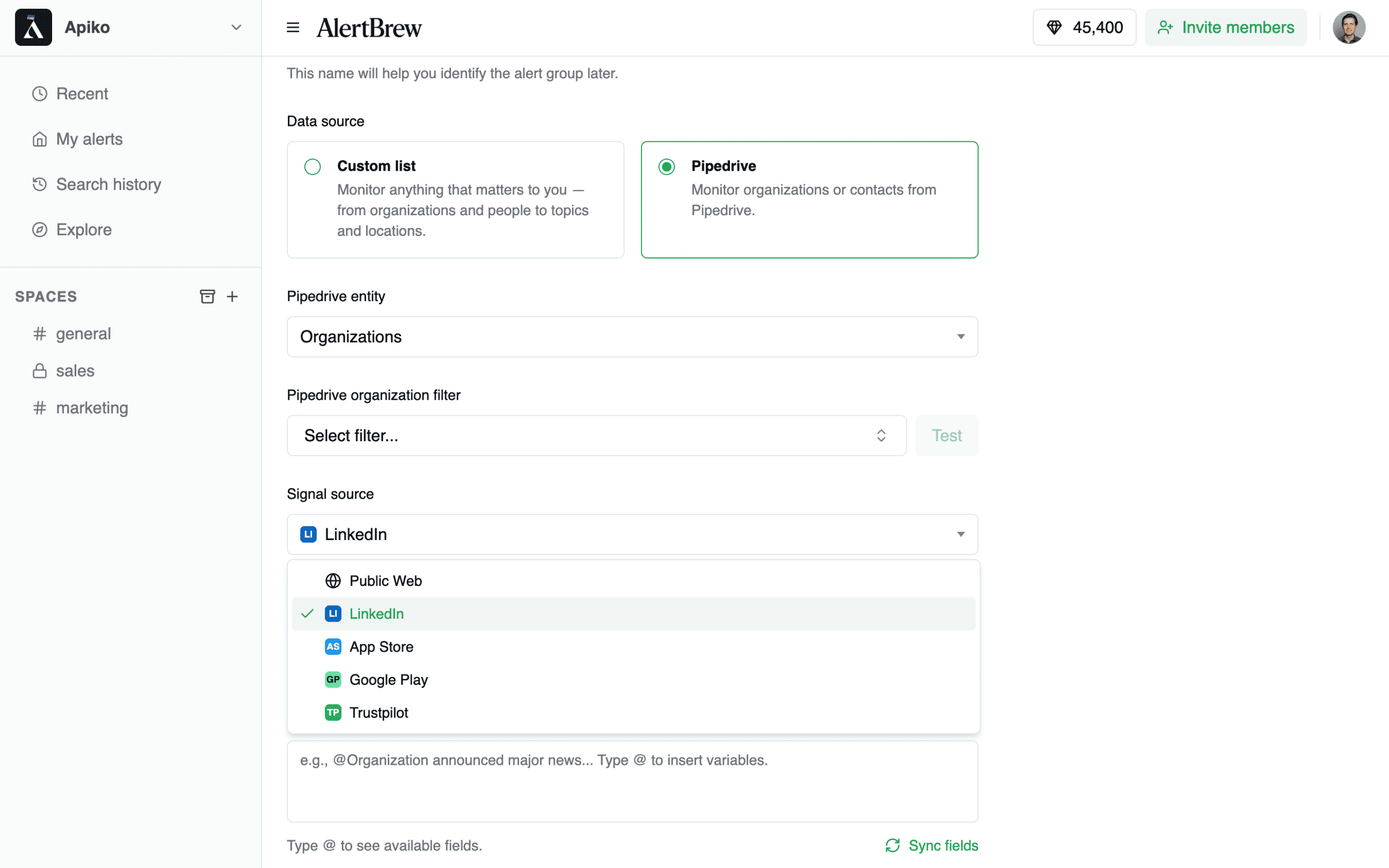The height and width of the screenshot is (868, 1389).
Task: Click the Explore compass icon
Action: click(x=39, y=229)
